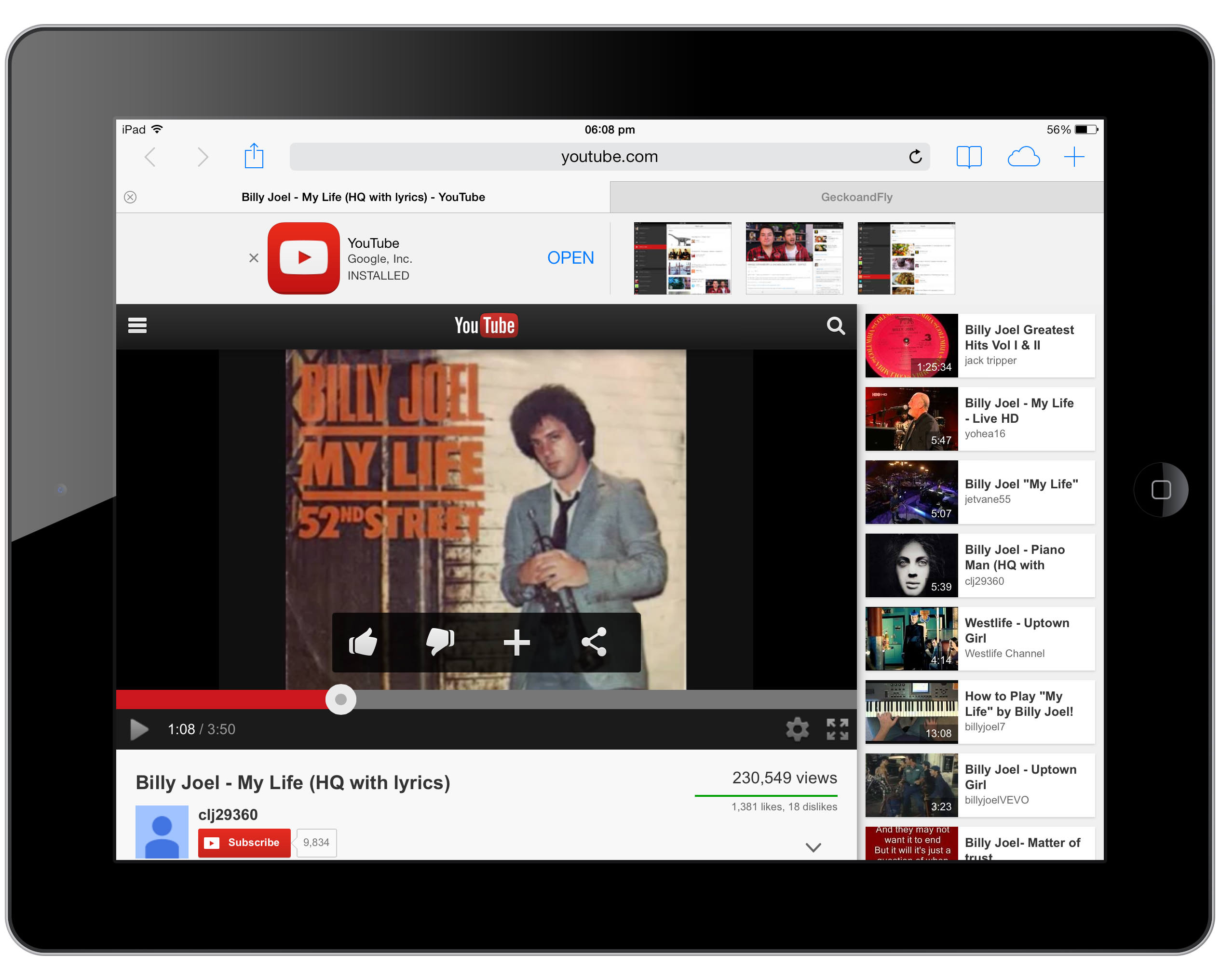Subscribe to the clj29360 channel
The image size is (1220, 980).
244,843
